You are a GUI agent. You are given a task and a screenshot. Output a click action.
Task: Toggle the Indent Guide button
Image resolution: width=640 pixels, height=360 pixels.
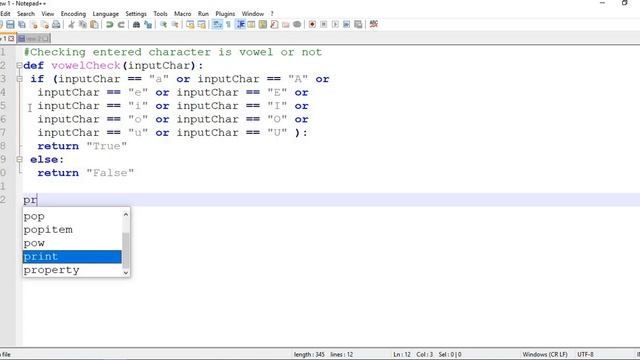[x=240, y=24]
